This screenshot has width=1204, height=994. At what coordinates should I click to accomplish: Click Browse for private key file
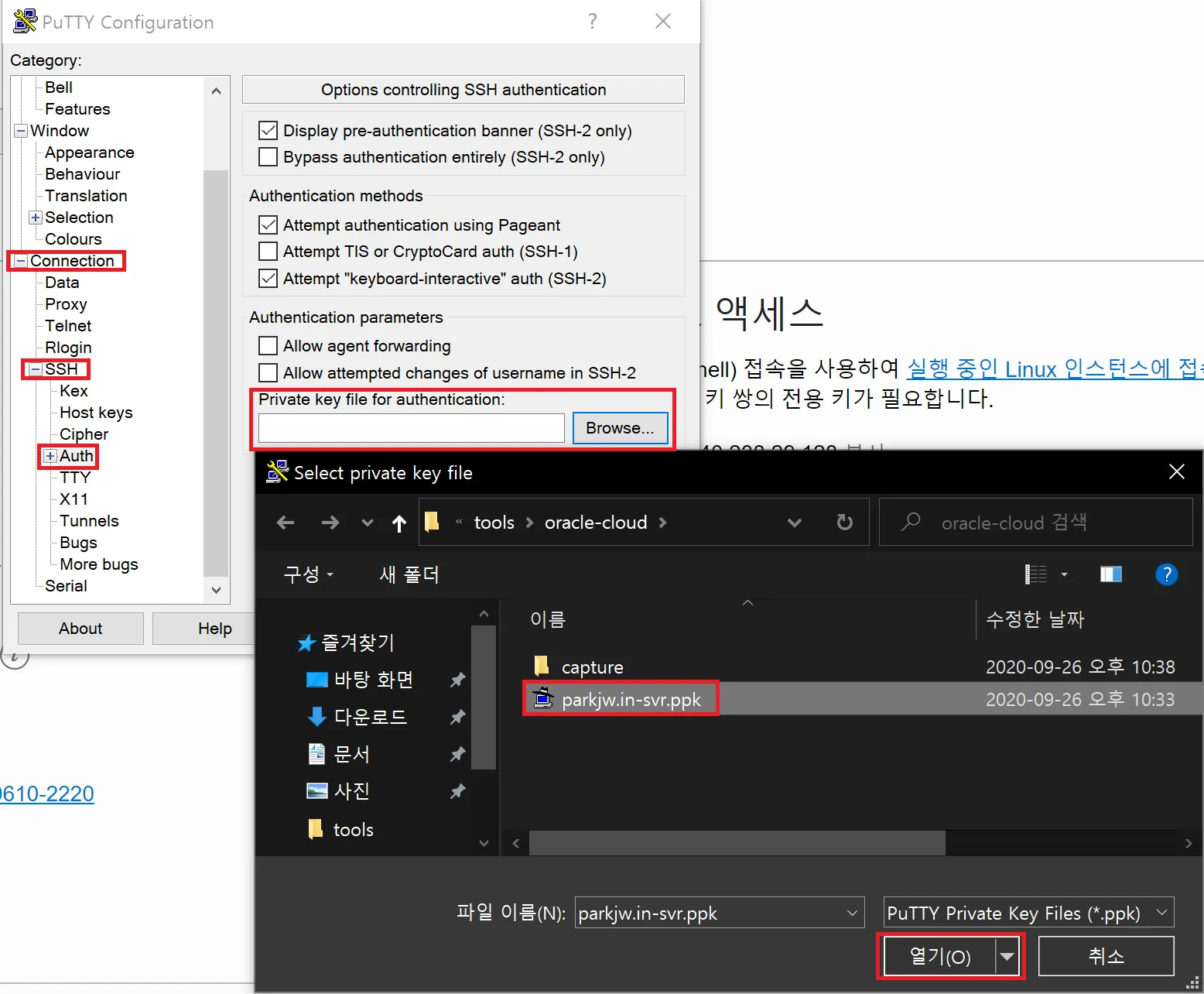[621, 428]
